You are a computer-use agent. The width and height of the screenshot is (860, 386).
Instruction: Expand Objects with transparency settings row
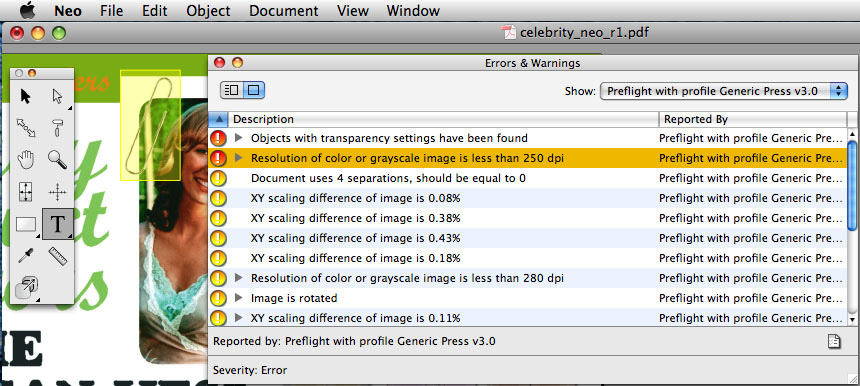pyautogui.click(x=238, y=138)
